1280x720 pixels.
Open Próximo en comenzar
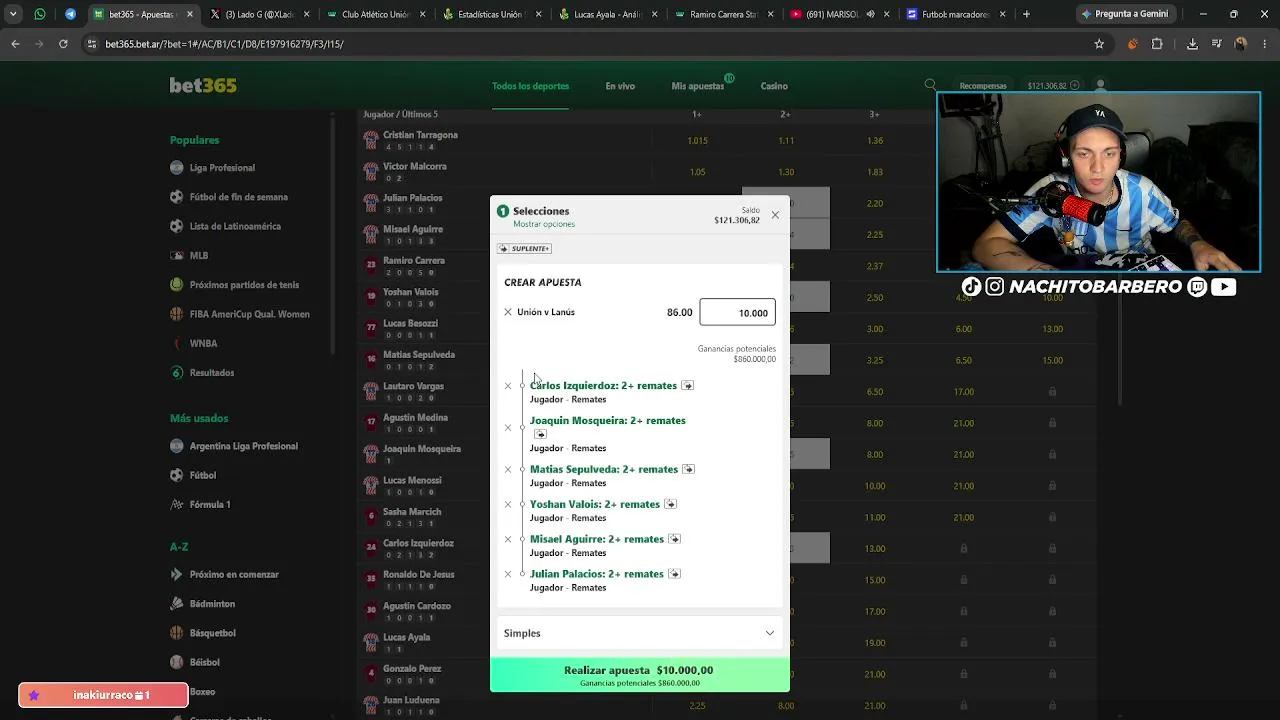tap(234, 574)
